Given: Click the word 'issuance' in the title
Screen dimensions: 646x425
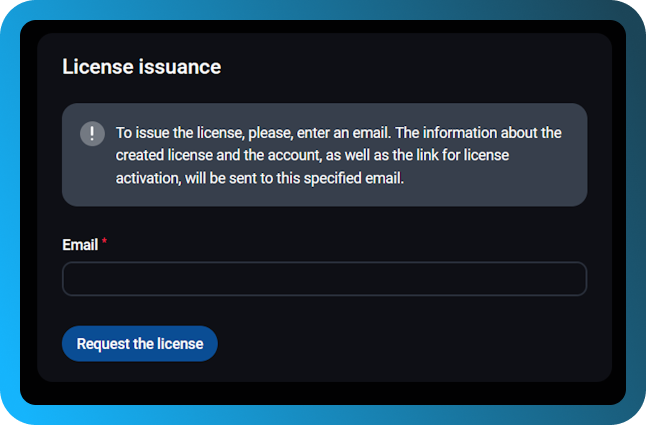Looking at the screenshot, I should pos(181,67).
